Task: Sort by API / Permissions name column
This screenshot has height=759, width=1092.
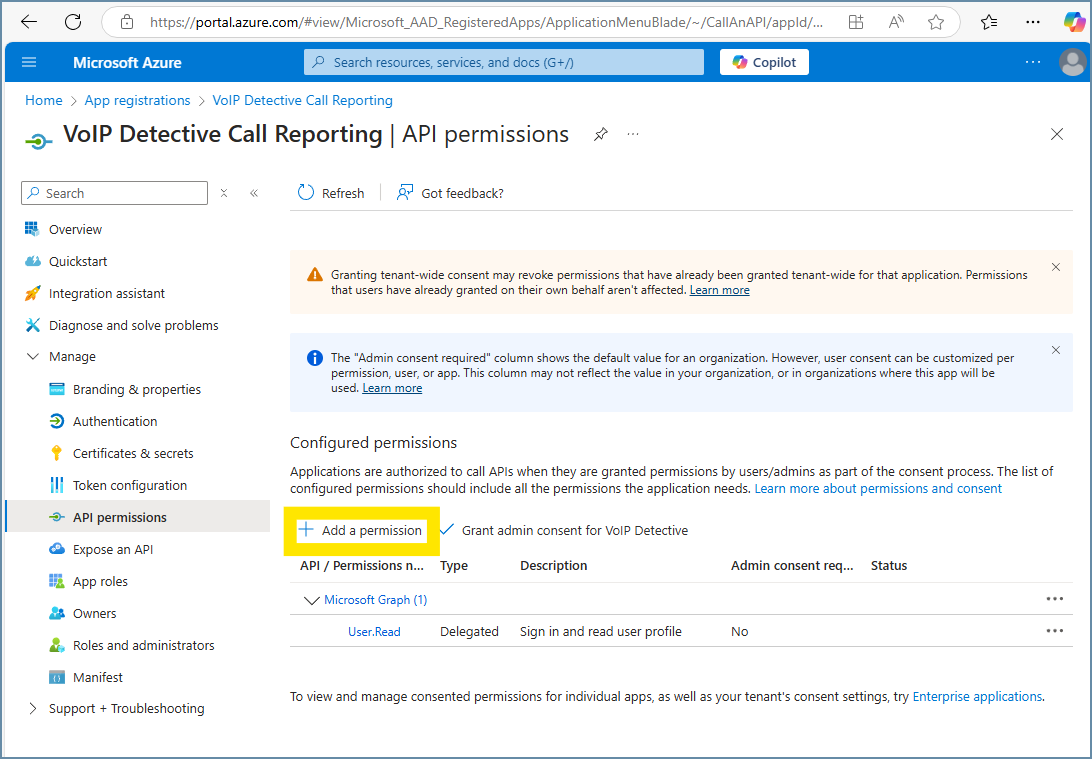Action: [x=361, y=565]
